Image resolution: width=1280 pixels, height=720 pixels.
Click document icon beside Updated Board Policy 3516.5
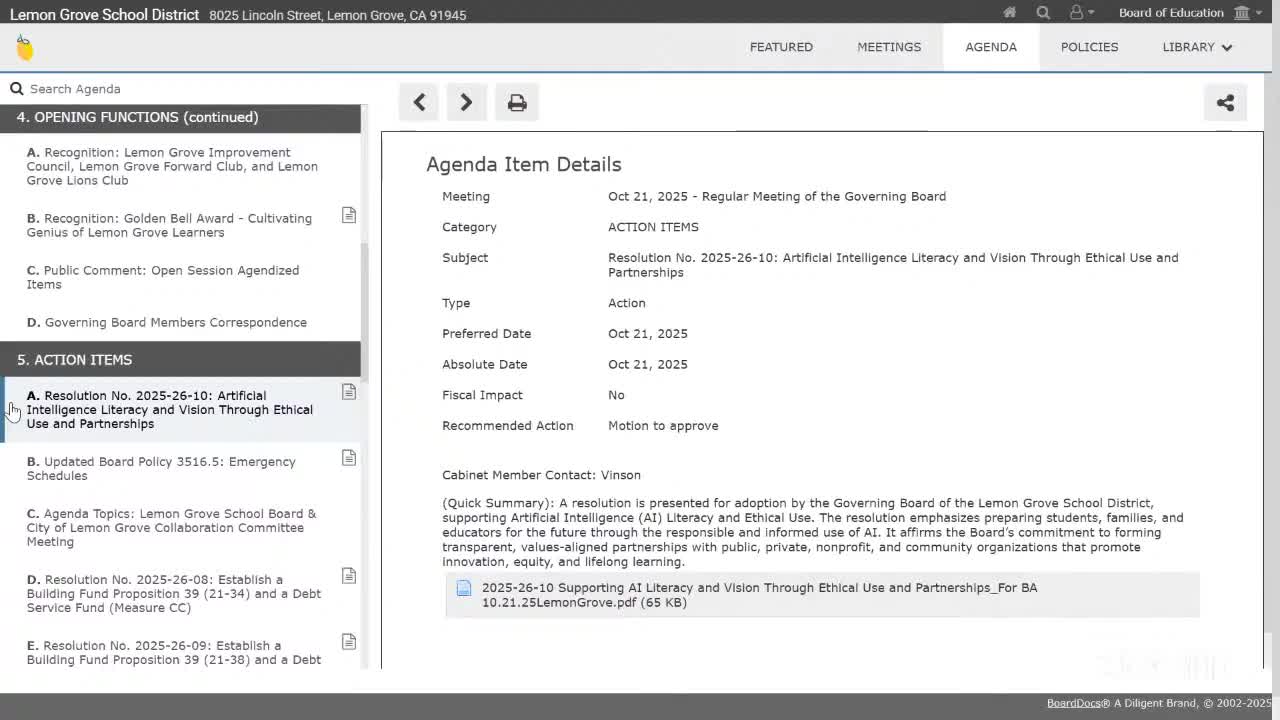pyautogui.click(x=349, y=458)
